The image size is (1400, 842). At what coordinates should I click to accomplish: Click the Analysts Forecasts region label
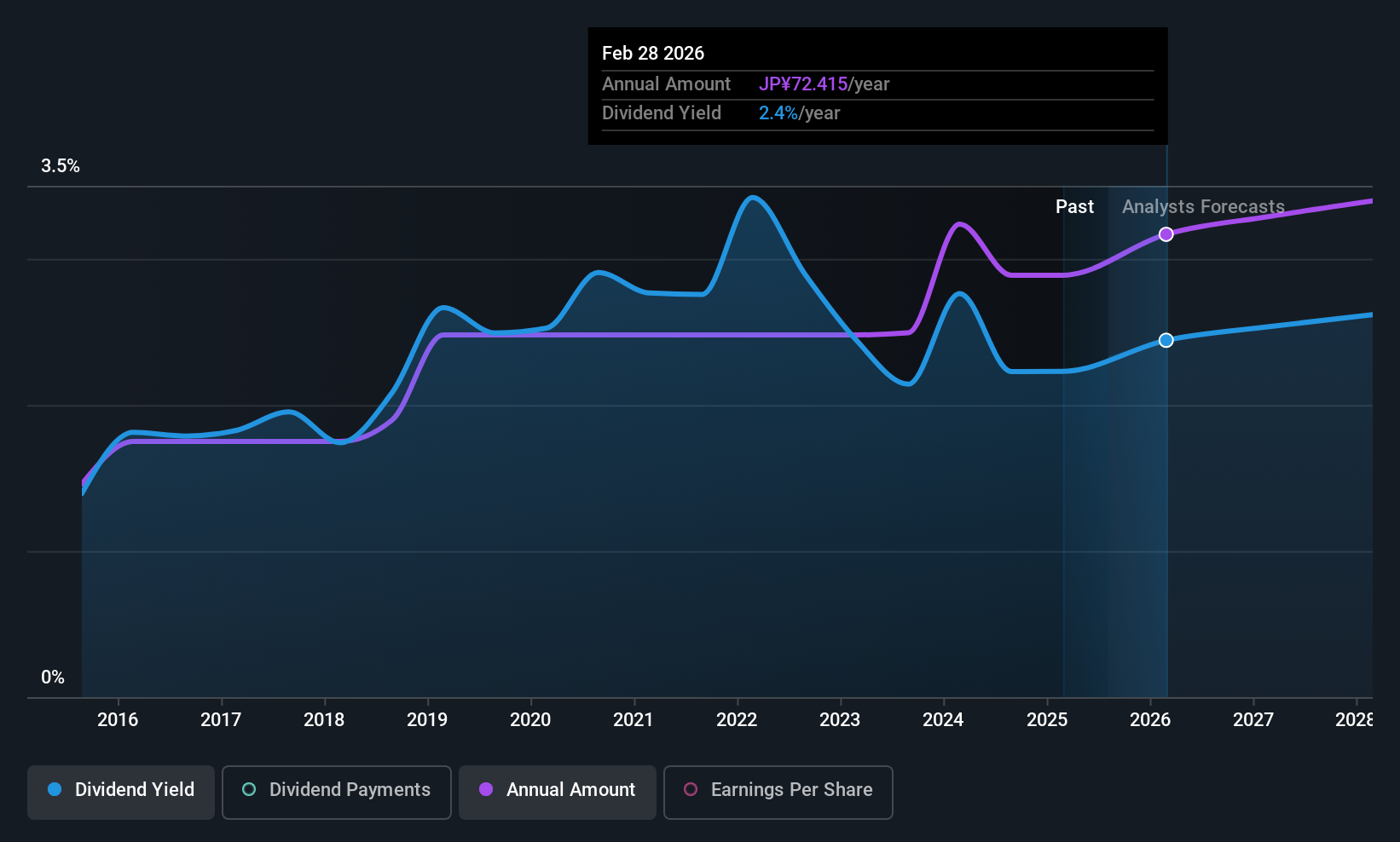click(1203, 207)
